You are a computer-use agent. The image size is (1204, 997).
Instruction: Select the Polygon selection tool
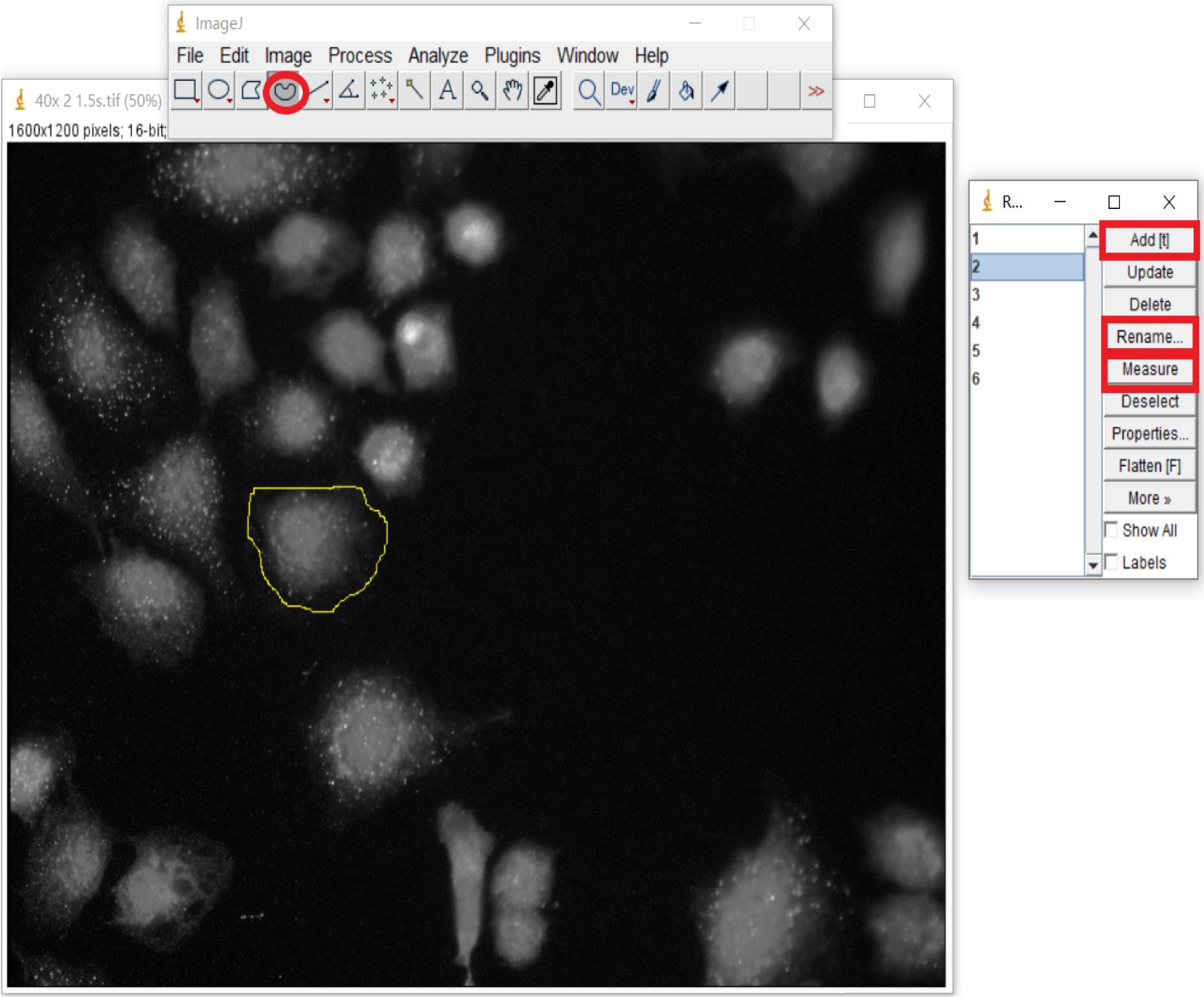click(251, 91)
